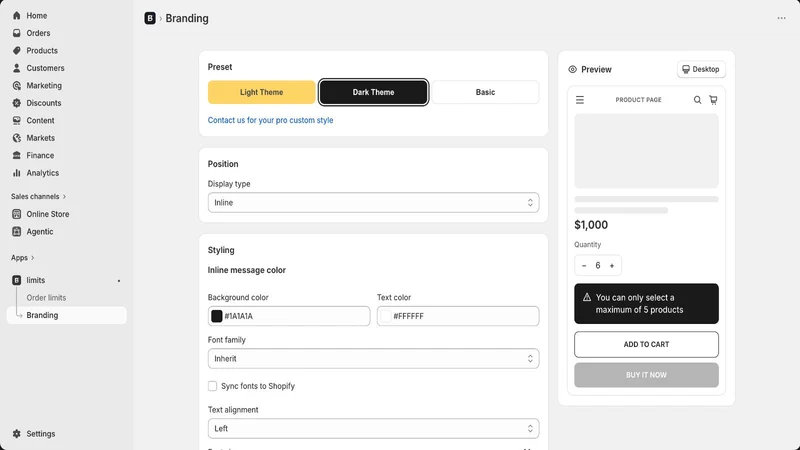Select the Basic preset

(x=485, y=92)
